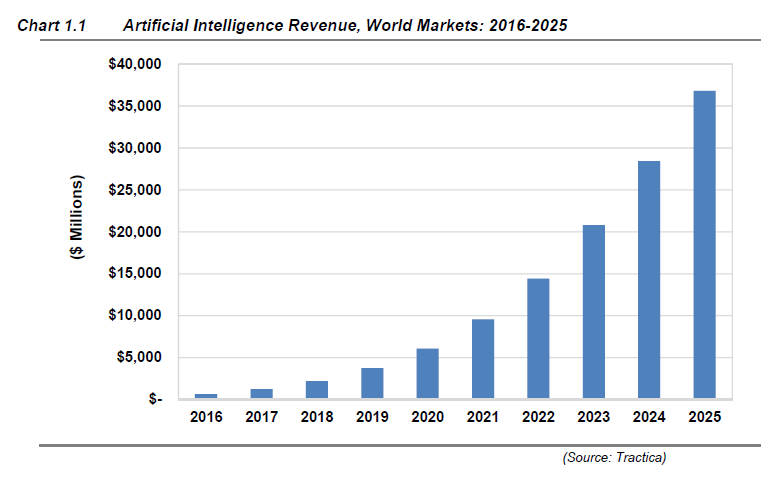
Task: Click the $35,000 axis label
Action: coord(135,106)
